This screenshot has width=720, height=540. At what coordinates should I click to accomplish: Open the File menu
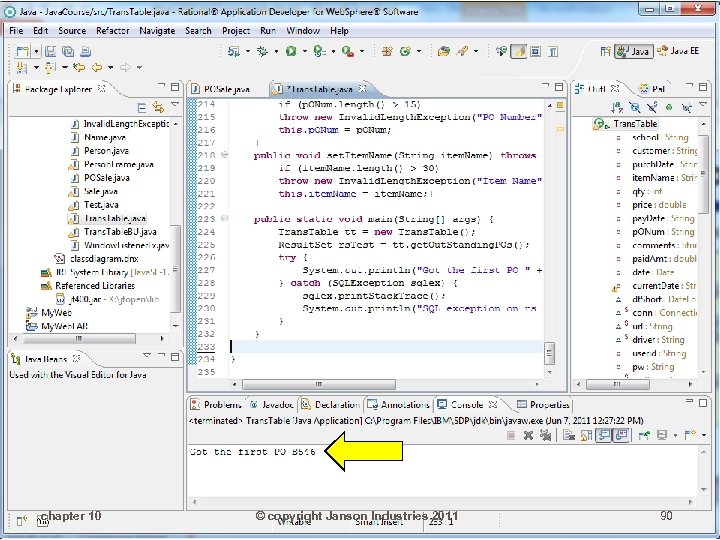coord(16,31)
